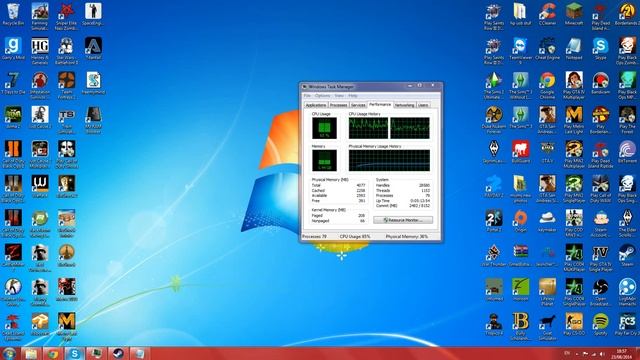Select the Performance tab in Task Manager
The image size is (640, 360).
(380, 104)
